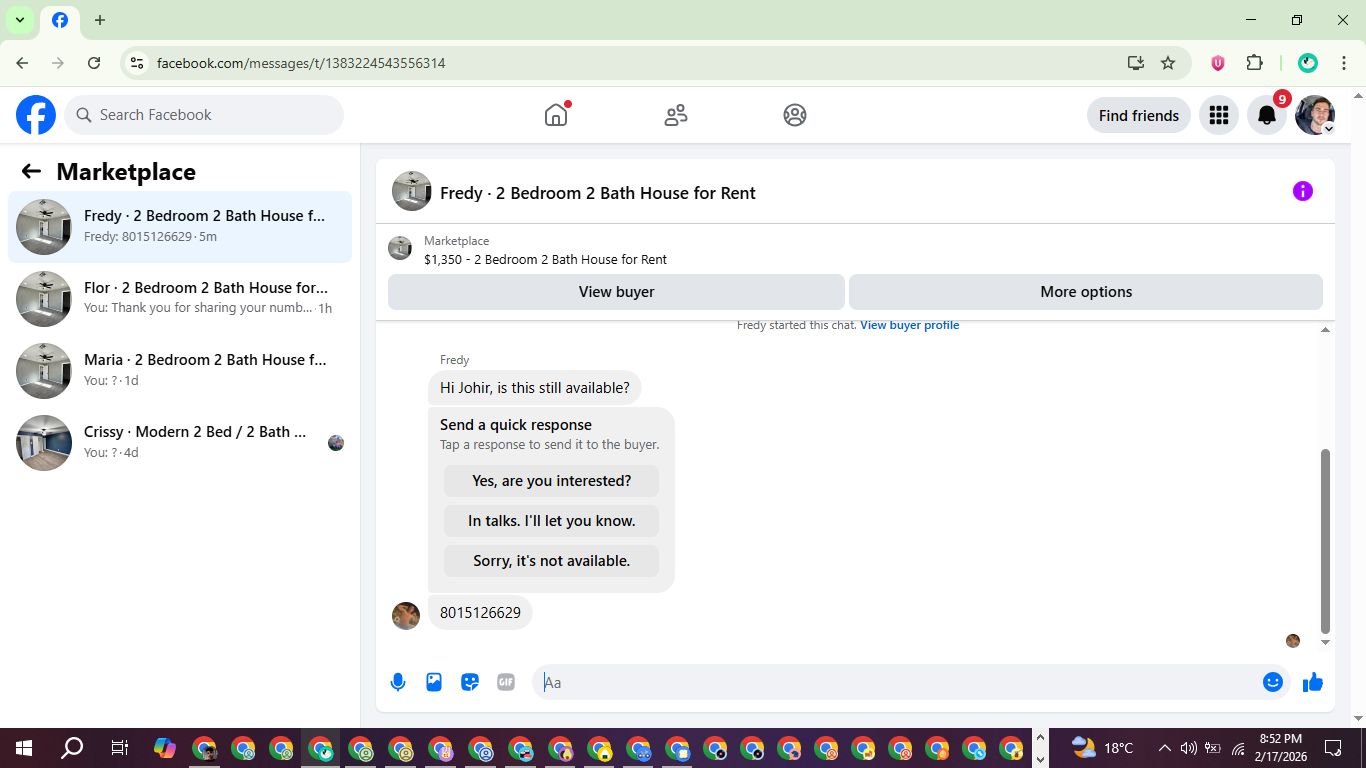Viewport: 1366px width, 768px height.
Task: Choose a GIF icon
Action: coord(506,682)
